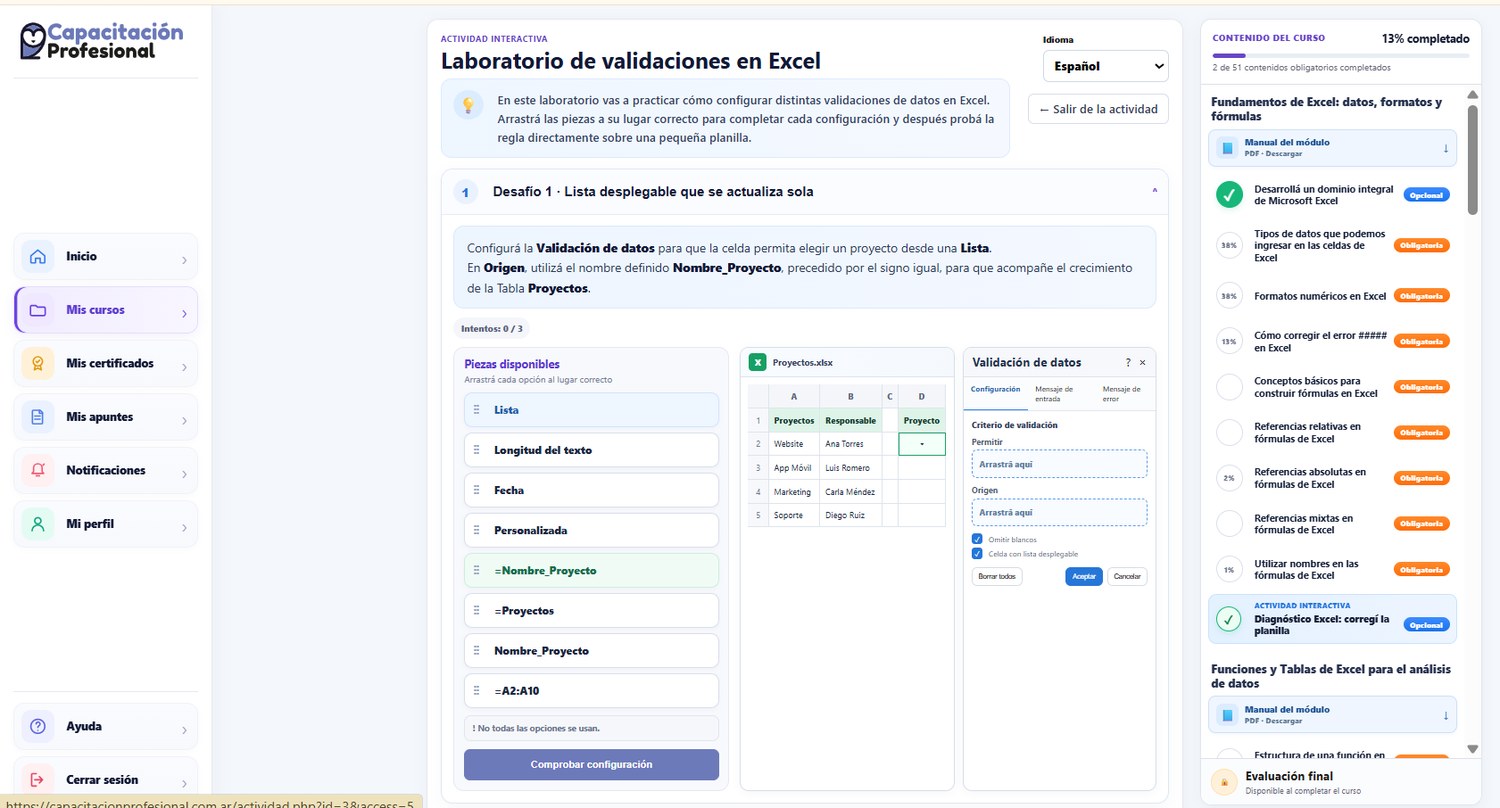Viewport: 1500px width, 808px height.
Task: Click the drag handle on the Lista piece
Action: pyautogui.click(x=477, y=410)
